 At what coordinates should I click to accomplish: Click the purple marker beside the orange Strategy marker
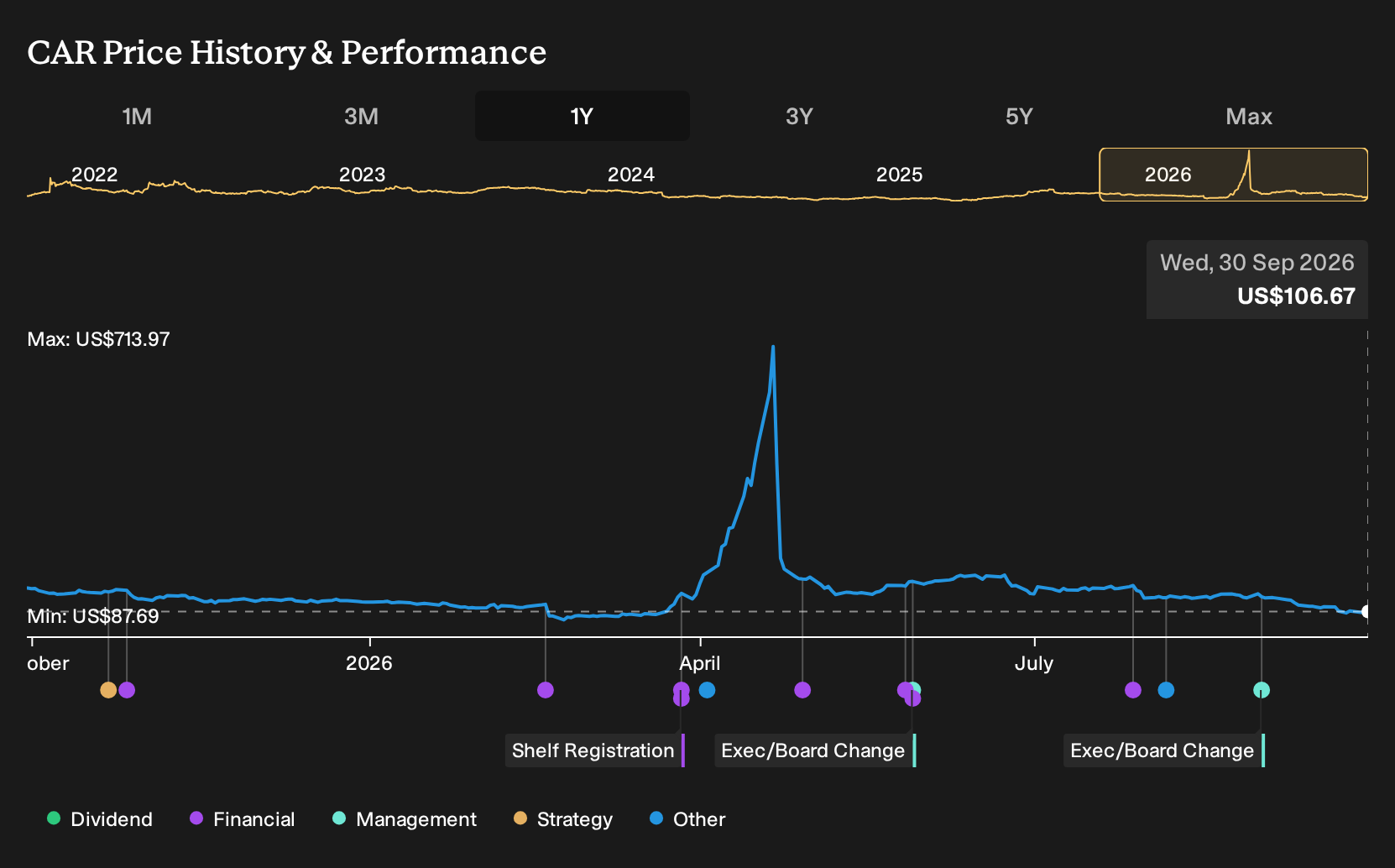pos(127,690)
